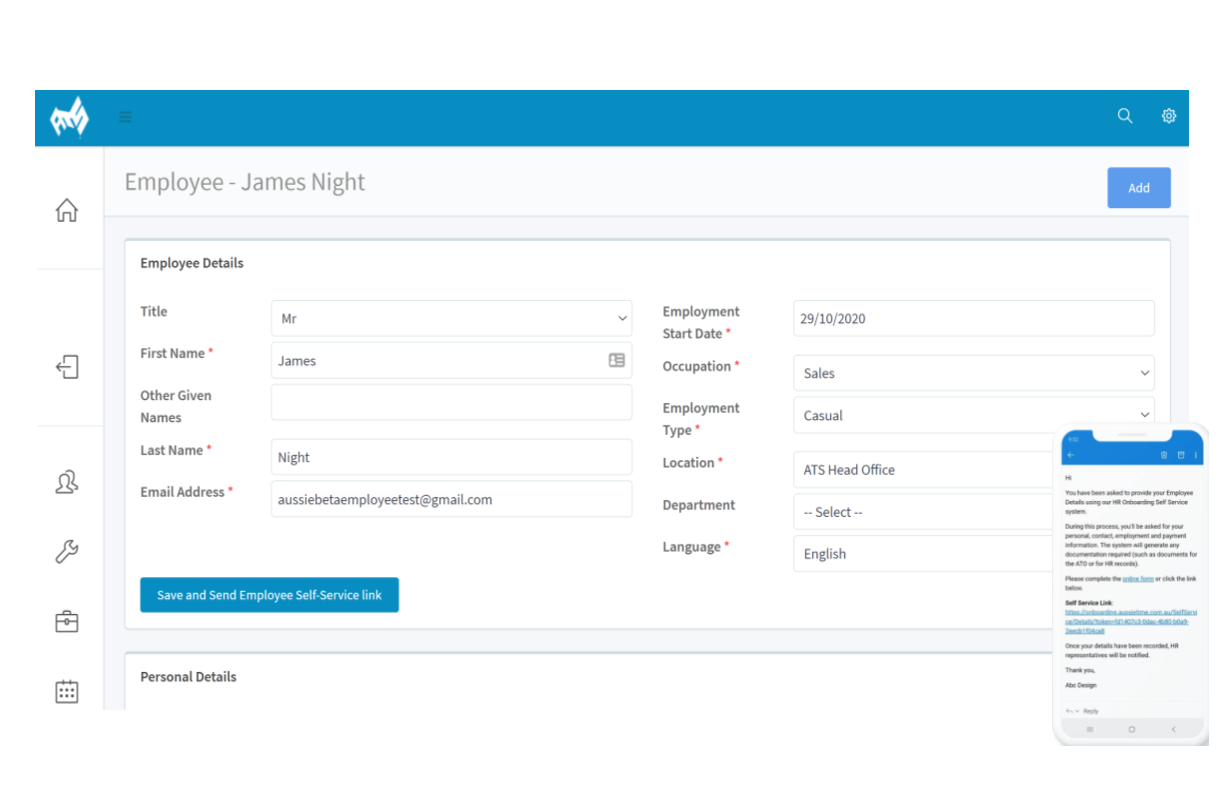Click the search magnifier icon in the header
Image resolution: width=1224 pixels, height=800 pixels.
1125,116
